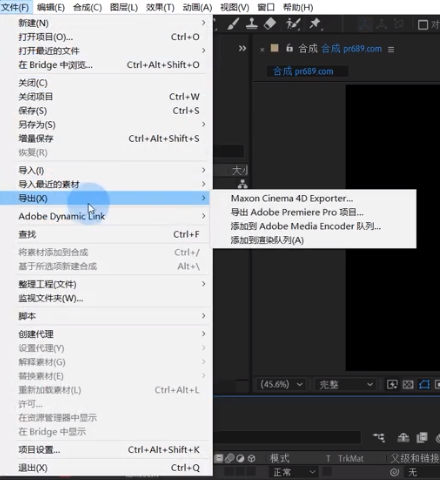Open the 效果(T) menu
This screenshot has width=440, height=480.
160,7
